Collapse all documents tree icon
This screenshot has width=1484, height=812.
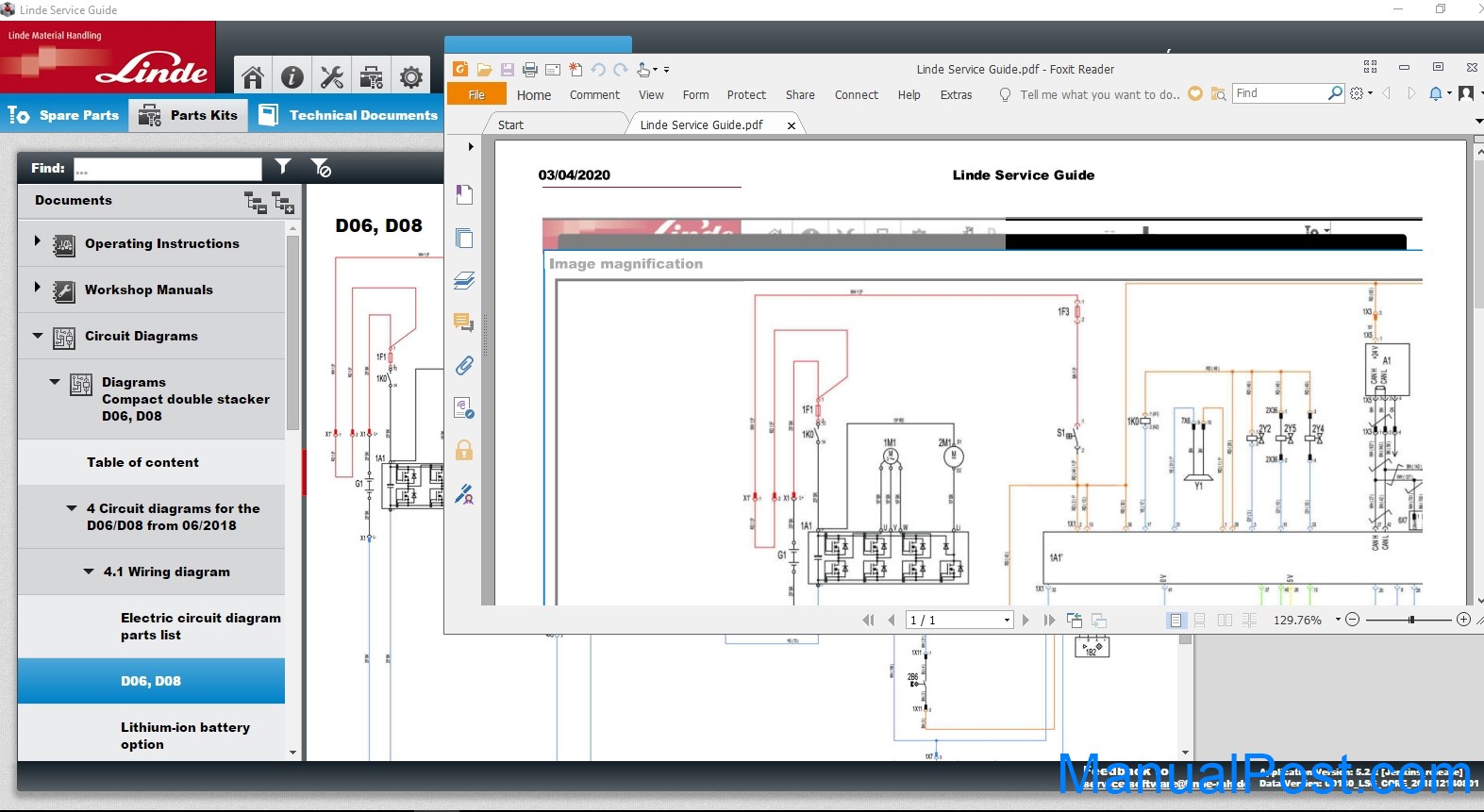[256, 201]
